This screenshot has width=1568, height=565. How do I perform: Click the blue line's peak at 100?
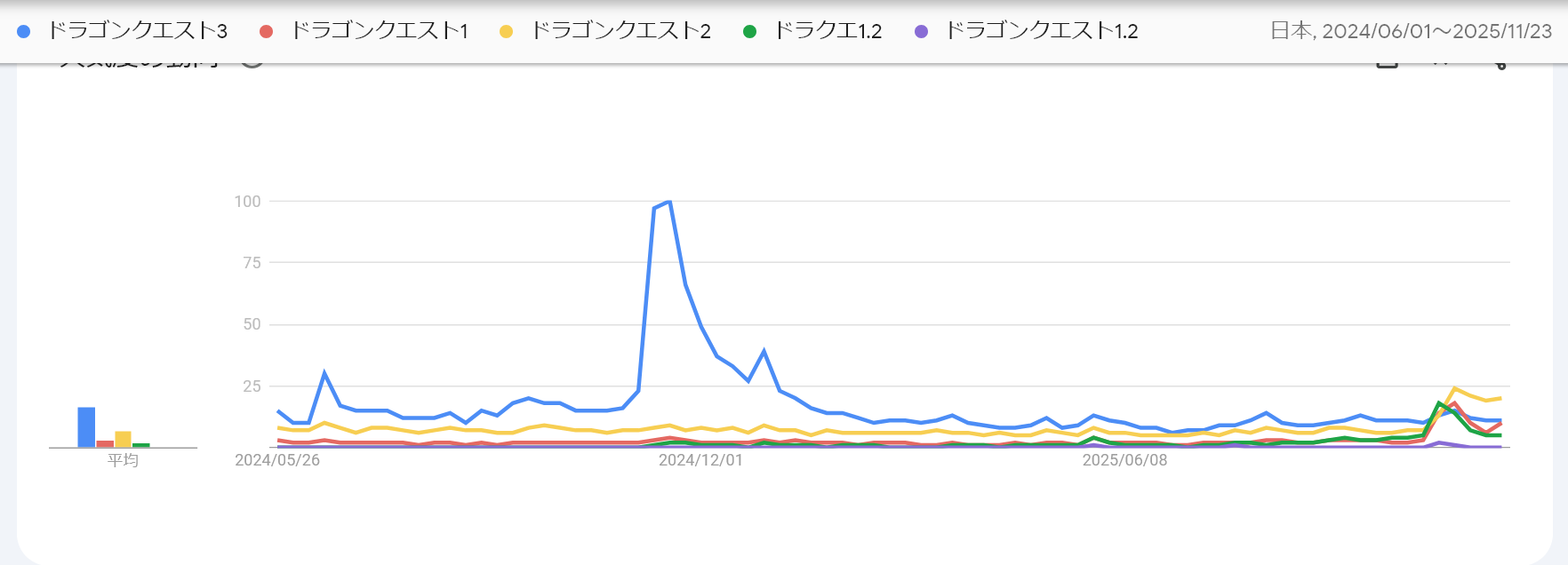668,202
